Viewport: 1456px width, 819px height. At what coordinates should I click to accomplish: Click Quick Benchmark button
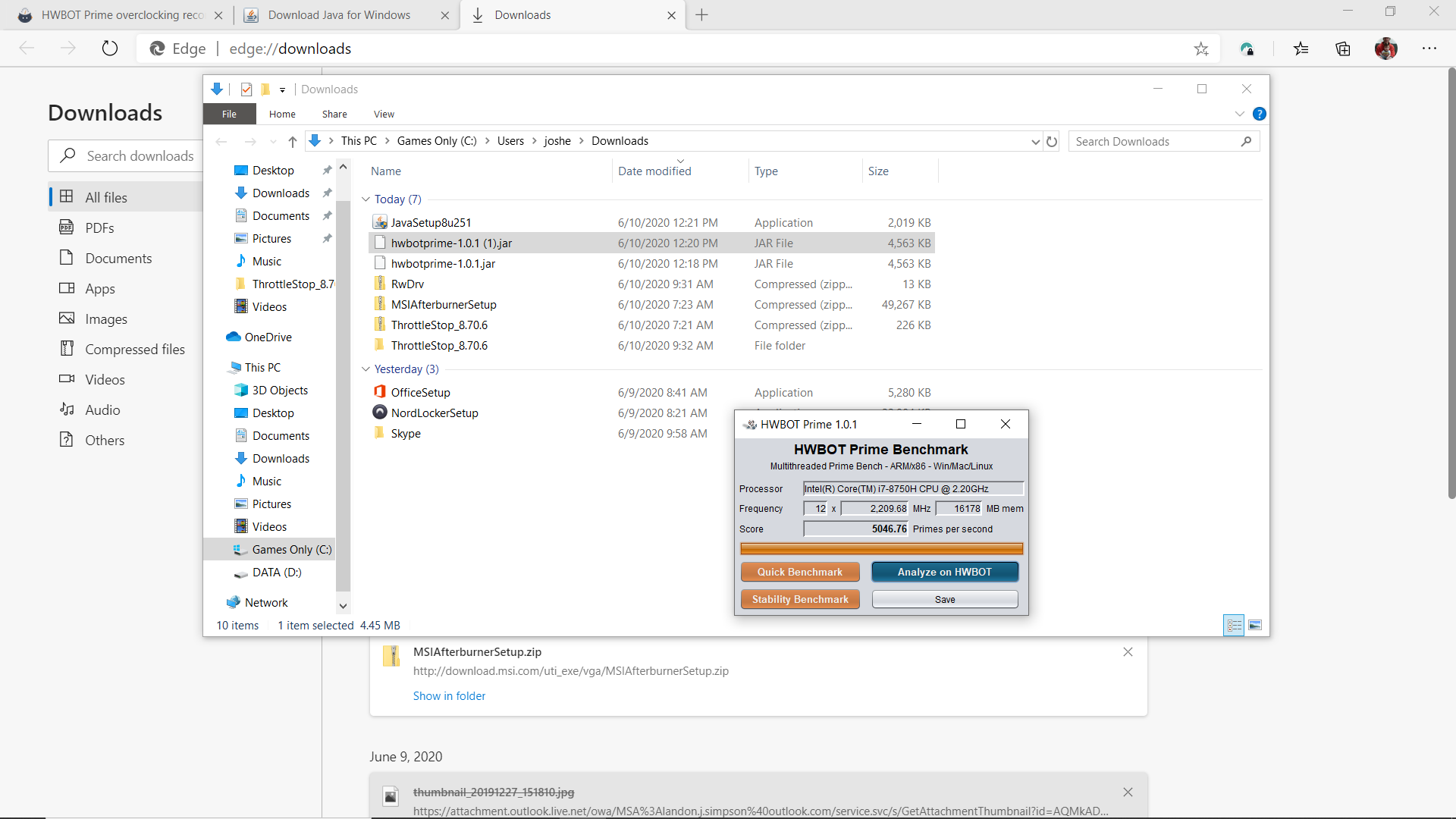coord(800,572)
